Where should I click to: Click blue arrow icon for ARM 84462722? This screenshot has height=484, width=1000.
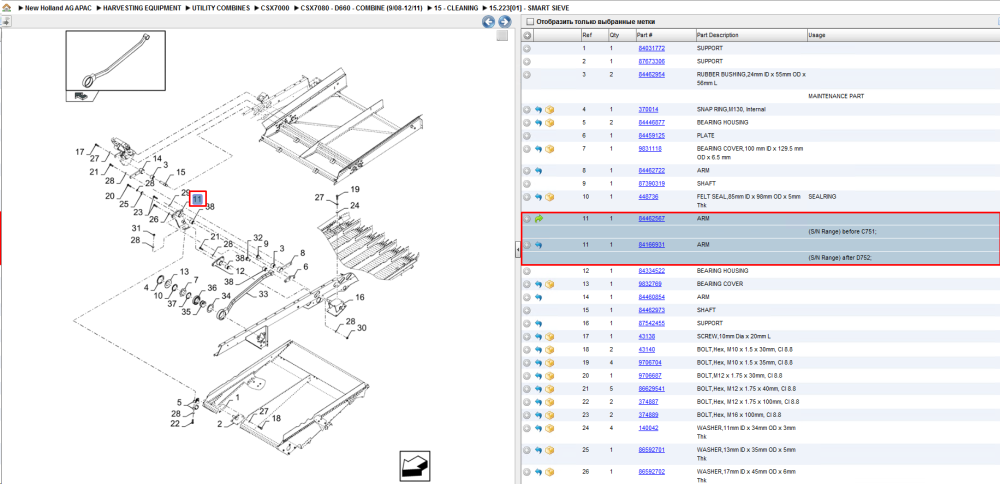coord(538,171)
